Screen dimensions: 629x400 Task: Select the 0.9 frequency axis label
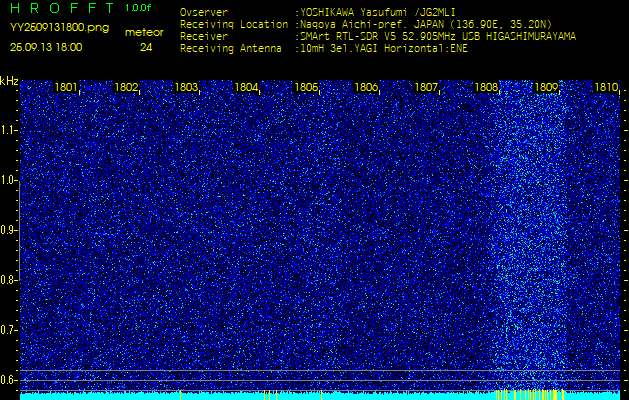pyautogui.click(x=9, y=230)
